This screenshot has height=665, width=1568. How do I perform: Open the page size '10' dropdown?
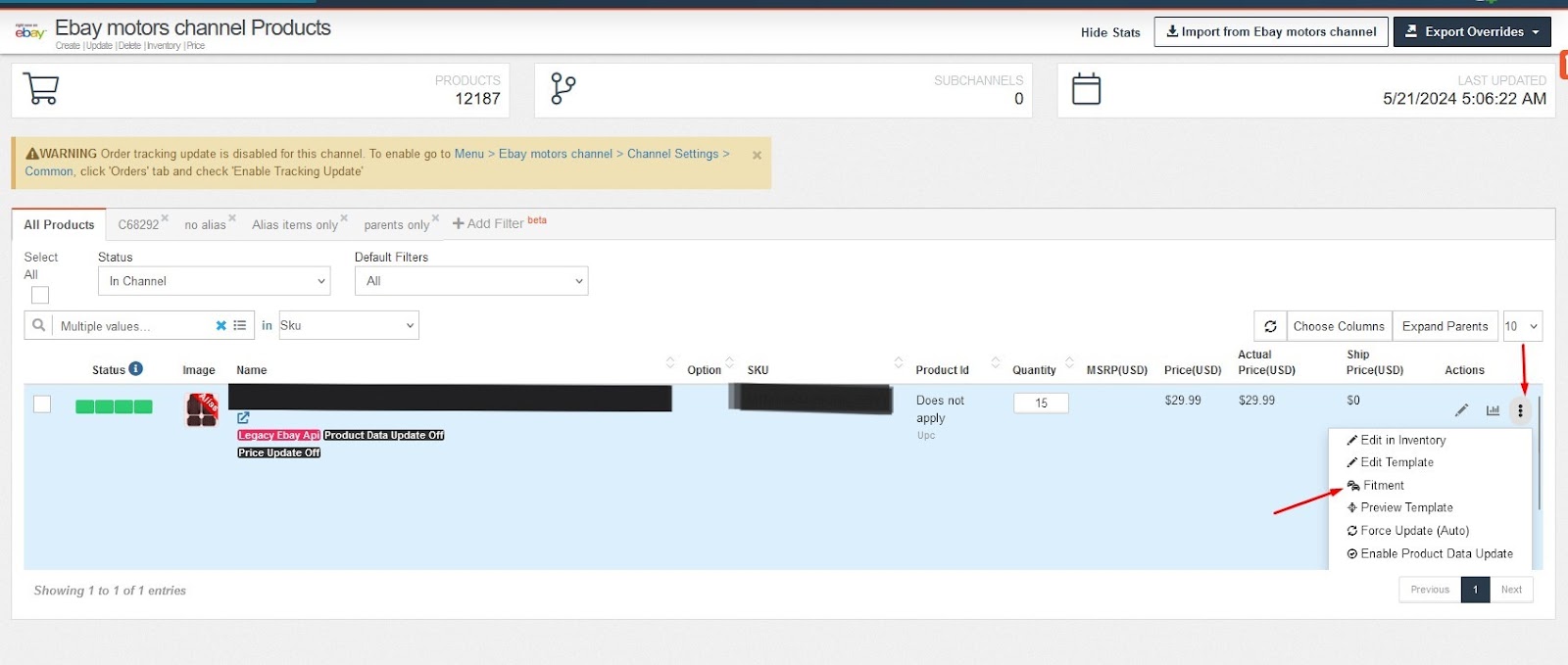tap(1522, 326)
